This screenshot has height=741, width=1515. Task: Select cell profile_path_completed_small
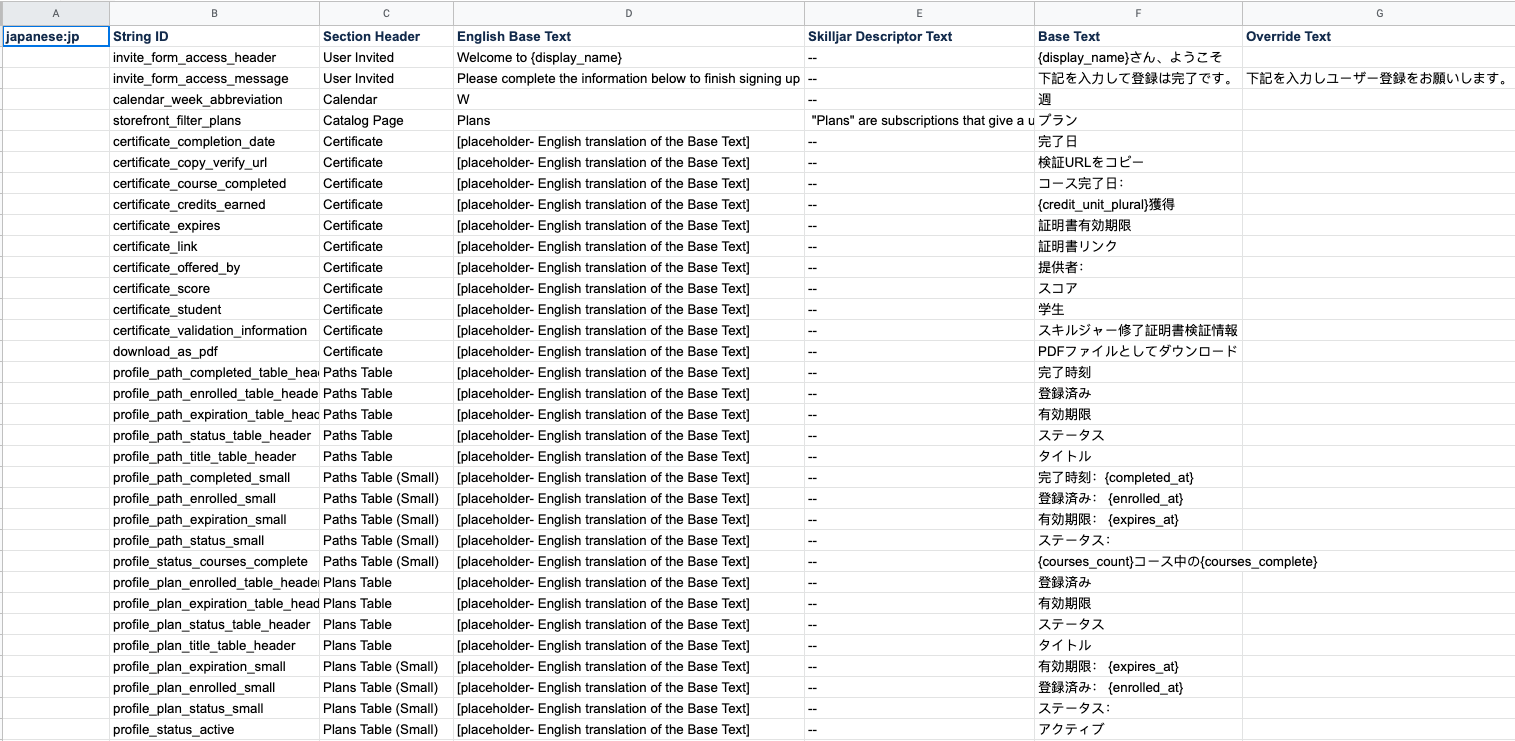pyautogui.click(x=215, y=478)
